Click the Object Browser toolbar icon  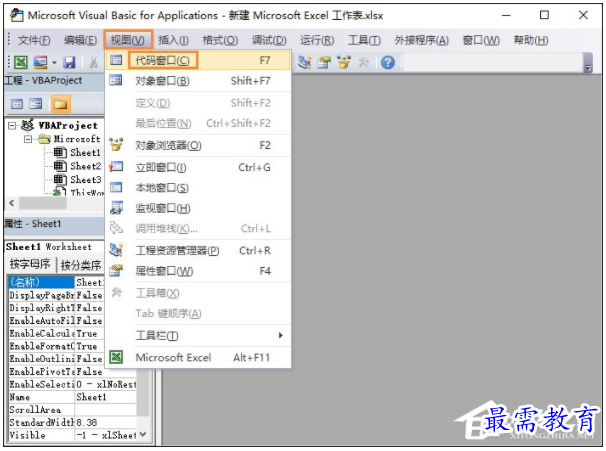[x=344, y=62]
